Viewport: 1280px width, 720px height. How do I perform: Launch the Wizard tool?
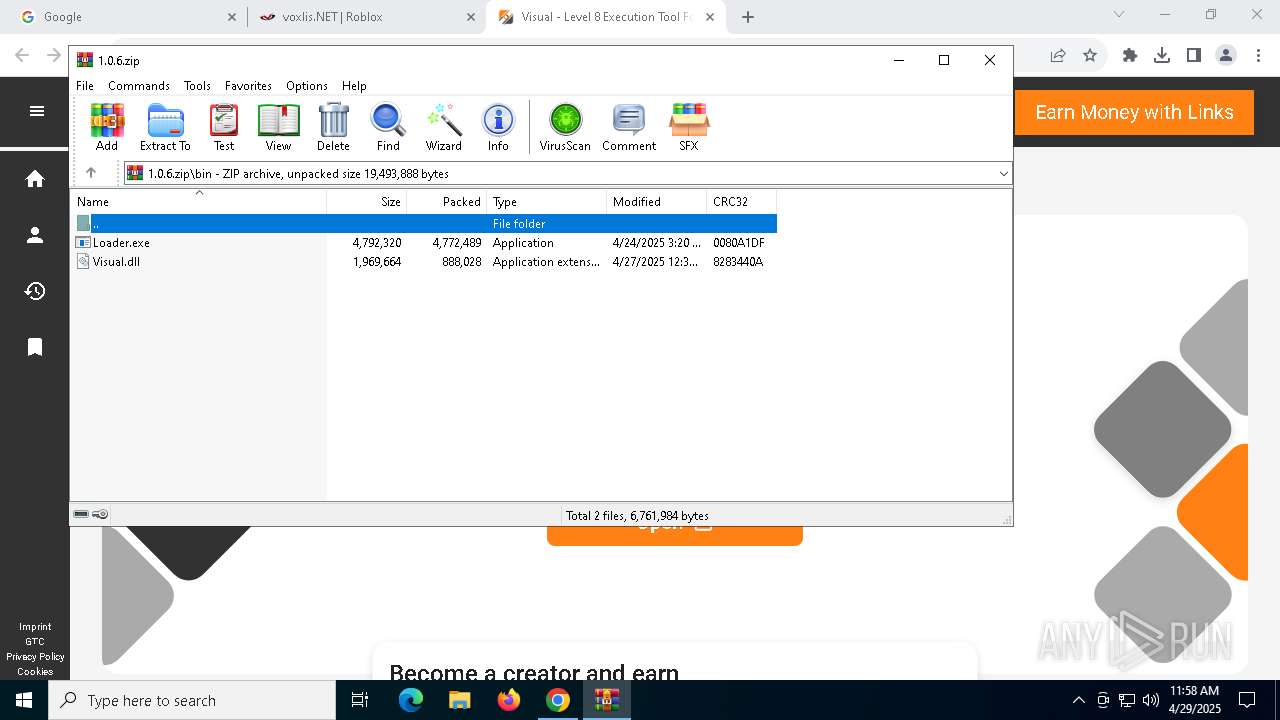point(444,127)
